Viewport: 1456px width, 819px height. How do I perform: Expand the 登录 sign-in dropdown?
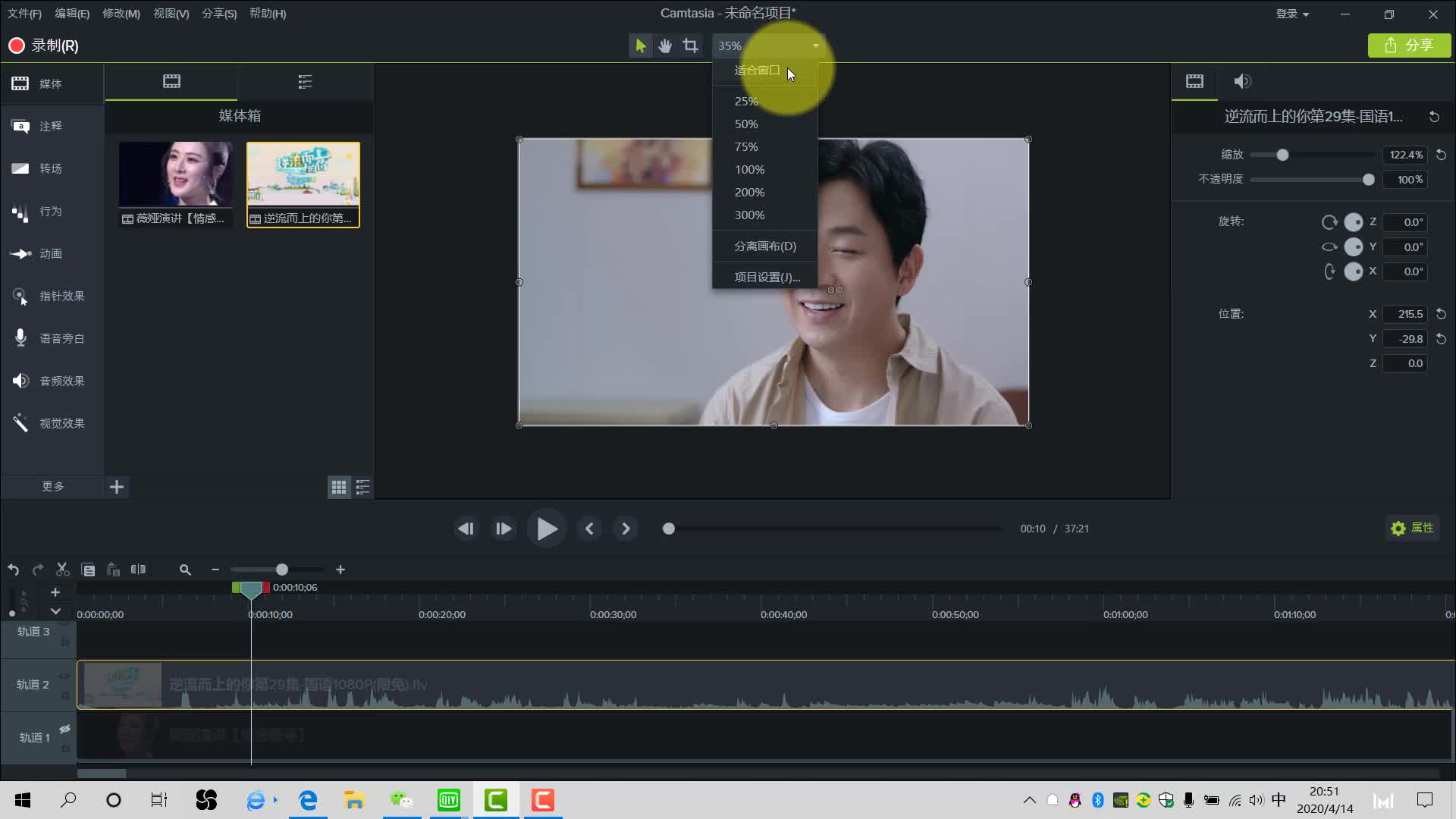(1292, 14)
